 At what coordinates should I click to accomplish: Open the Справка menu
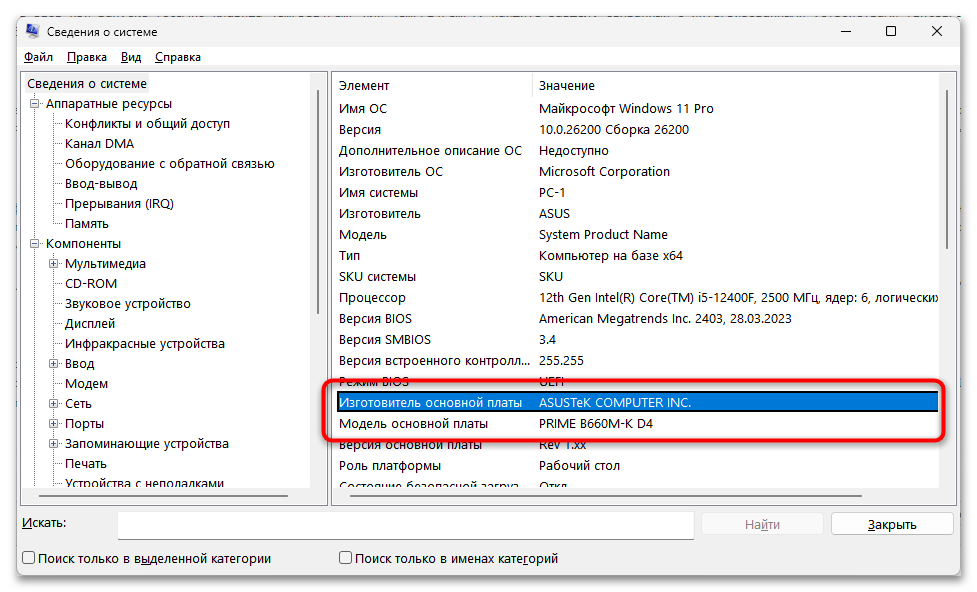(178, 57)
